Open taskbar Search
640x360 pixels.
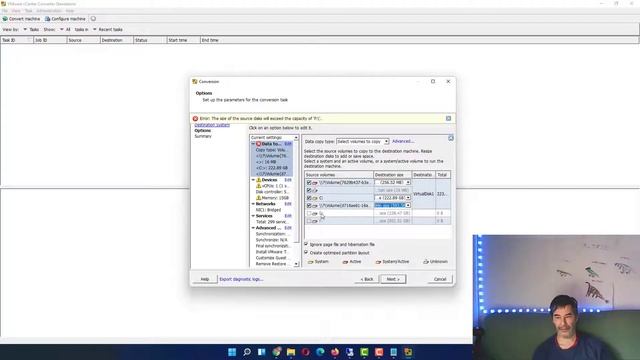pos(247,352)
